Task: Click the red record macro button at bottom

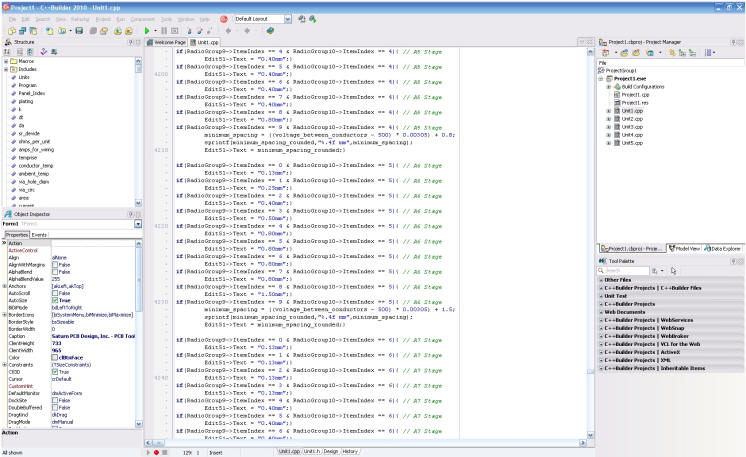Action: pos(157,452)
